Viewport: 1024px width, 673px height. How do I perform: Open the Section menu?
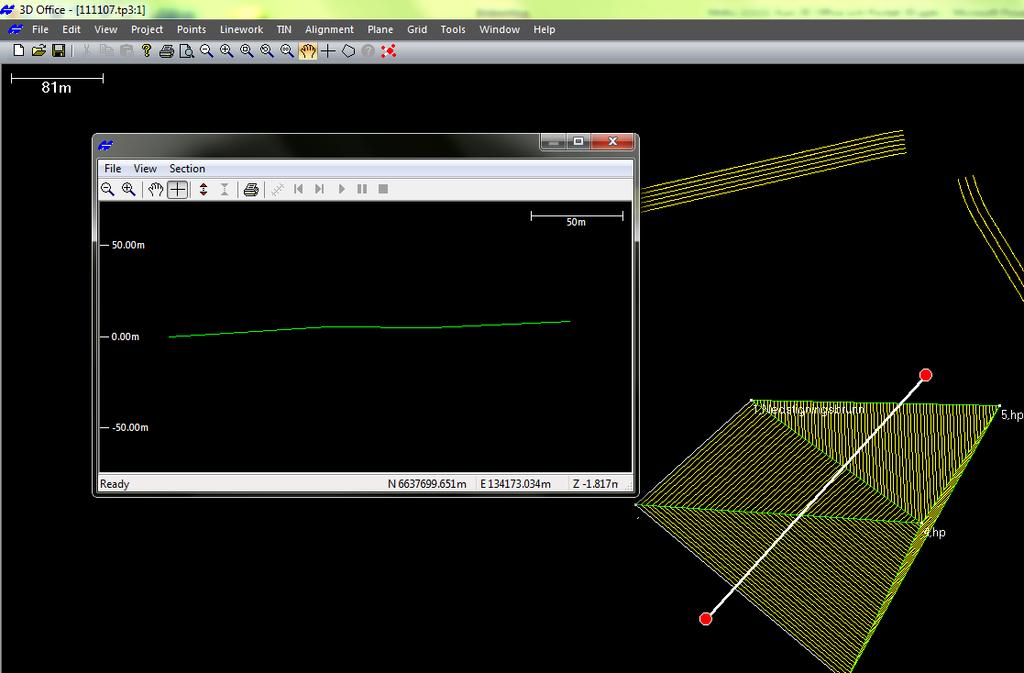coord(187,168)
